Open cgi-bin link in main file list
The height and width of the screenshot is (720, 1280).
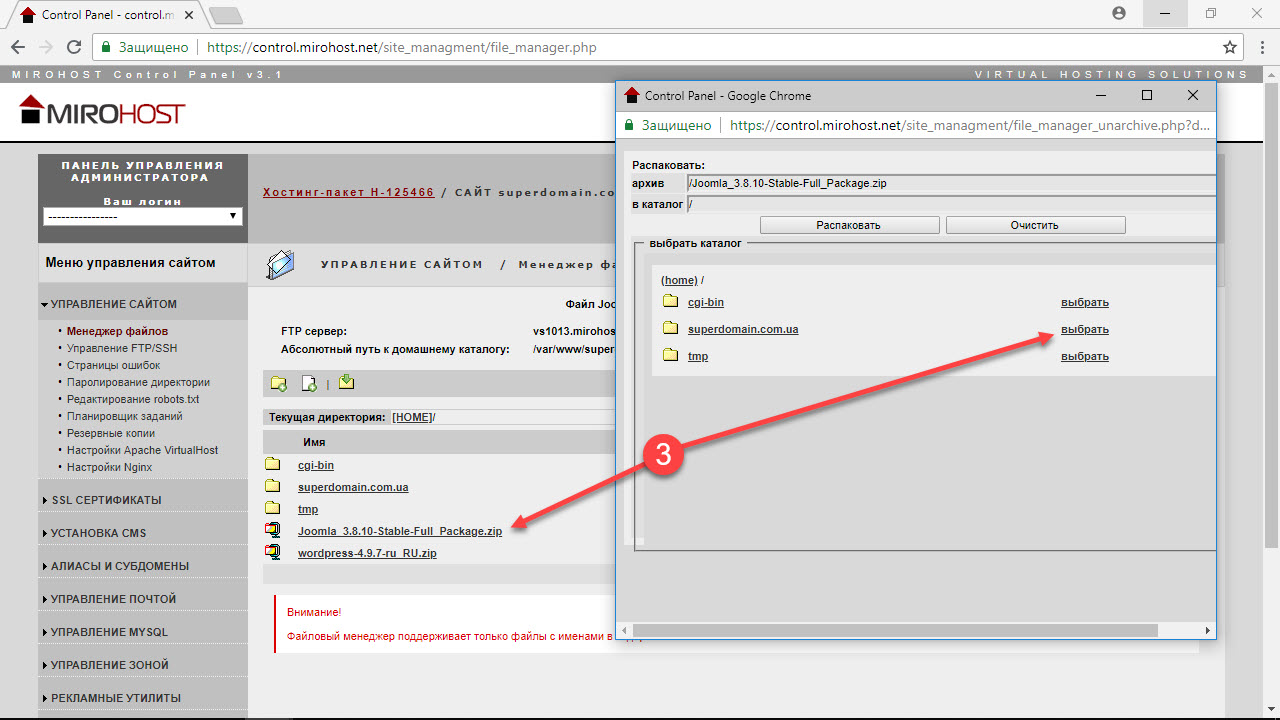click(x=316, y=465)
